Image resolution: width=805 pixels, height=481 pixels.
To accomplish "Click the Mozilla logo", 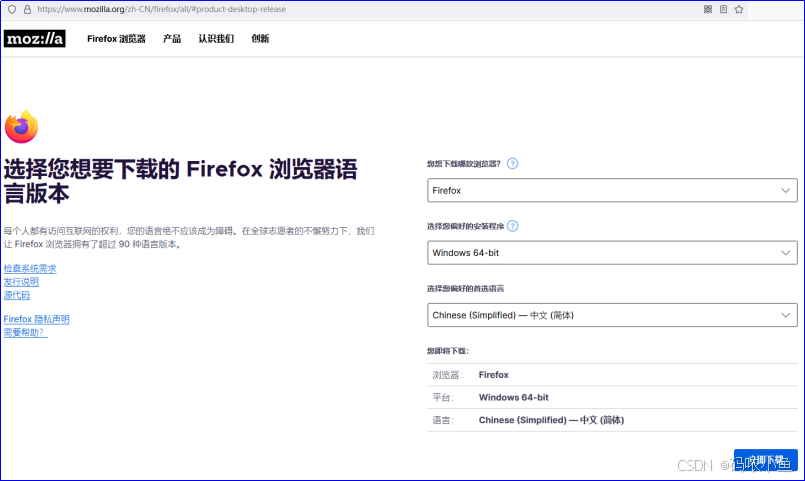I will pyautogui.click(x=34, y=39).
